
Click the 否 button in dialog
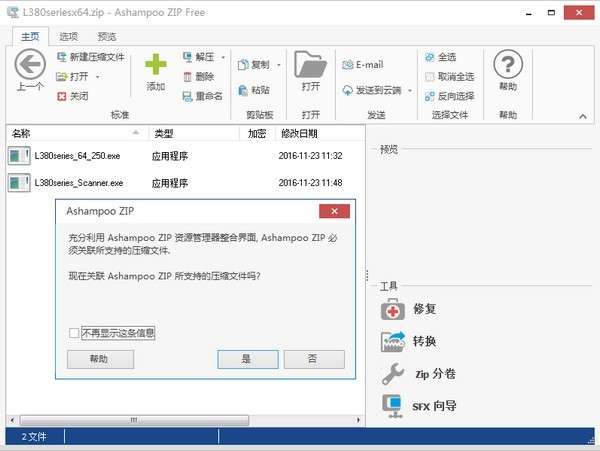coord(314,359)
